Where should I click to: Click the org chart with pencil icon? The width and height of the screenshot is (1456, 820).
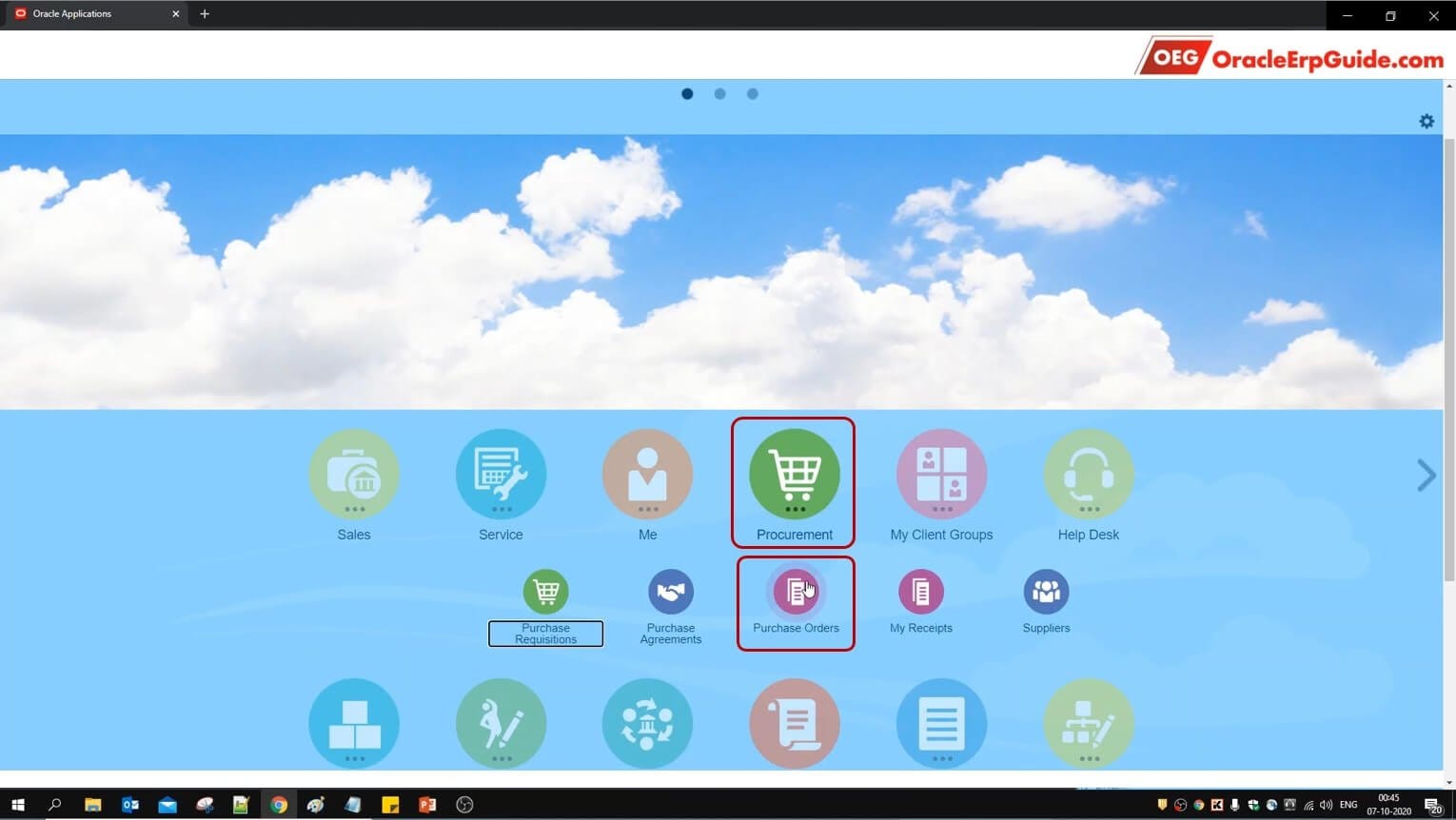[1089, 723]
